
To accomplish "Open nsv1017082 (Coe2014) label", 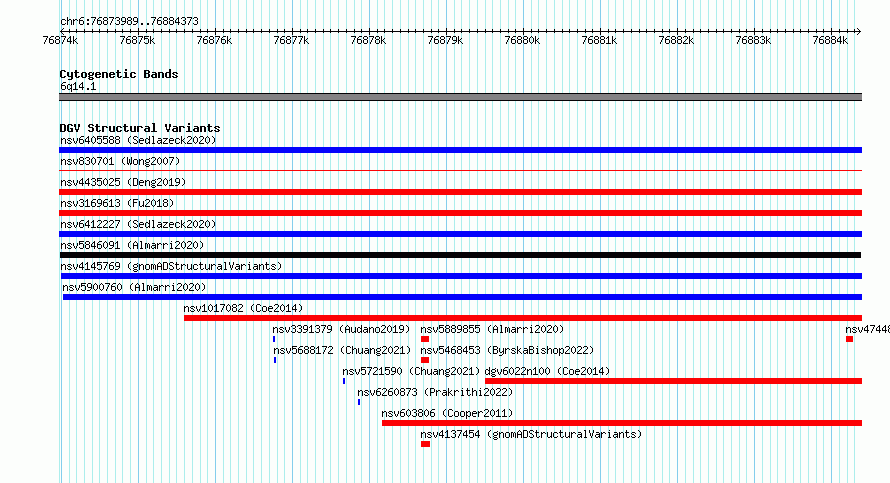I will (x=243, y=308).
